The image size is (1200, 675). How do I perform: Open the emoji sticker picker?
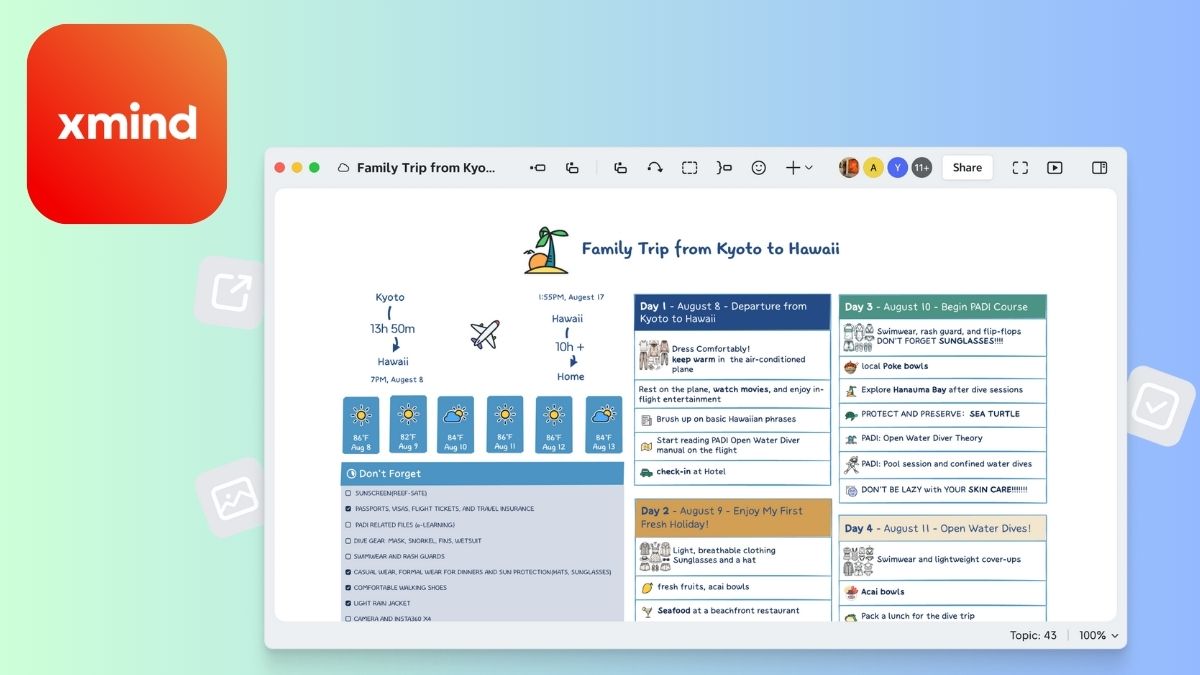[759, 168]
